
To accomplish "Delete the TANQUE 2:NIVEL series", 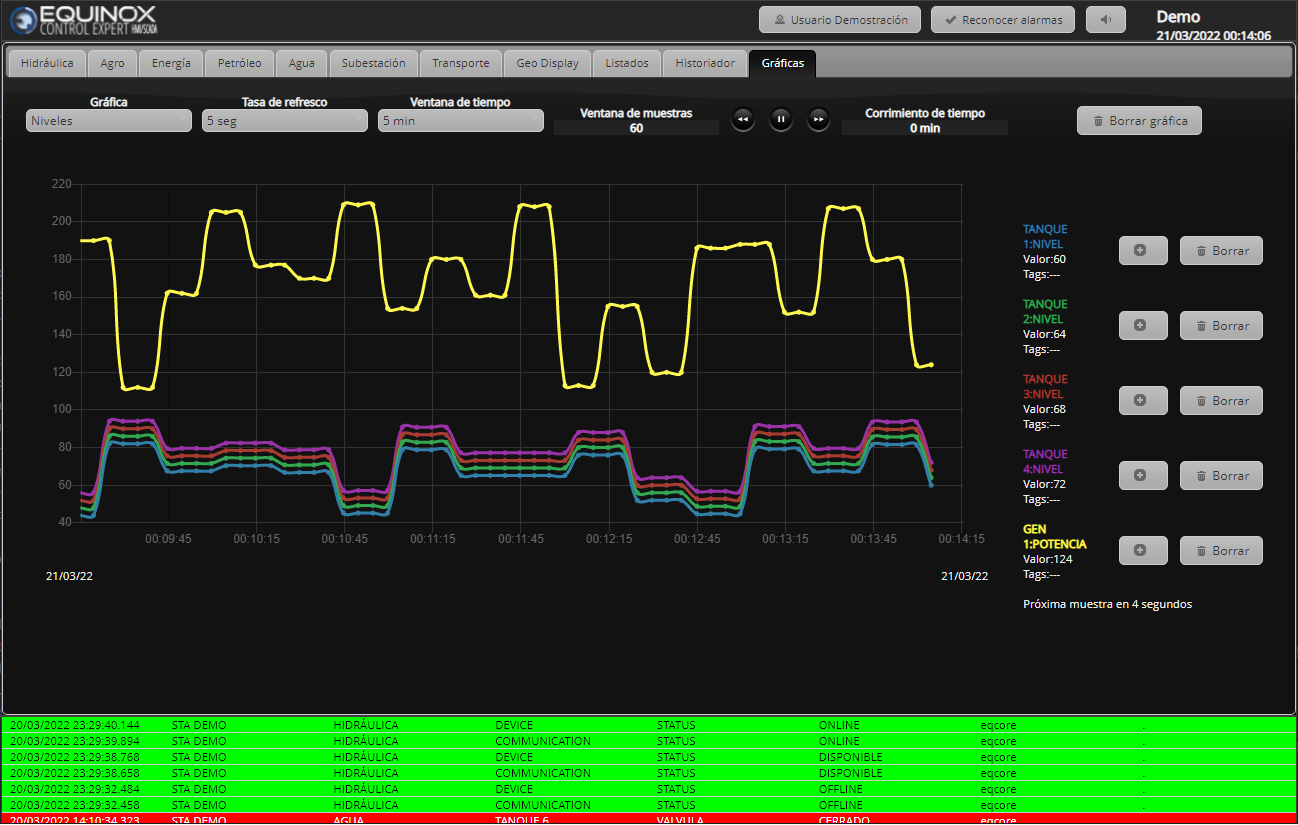I will (x=1221, y=326).
